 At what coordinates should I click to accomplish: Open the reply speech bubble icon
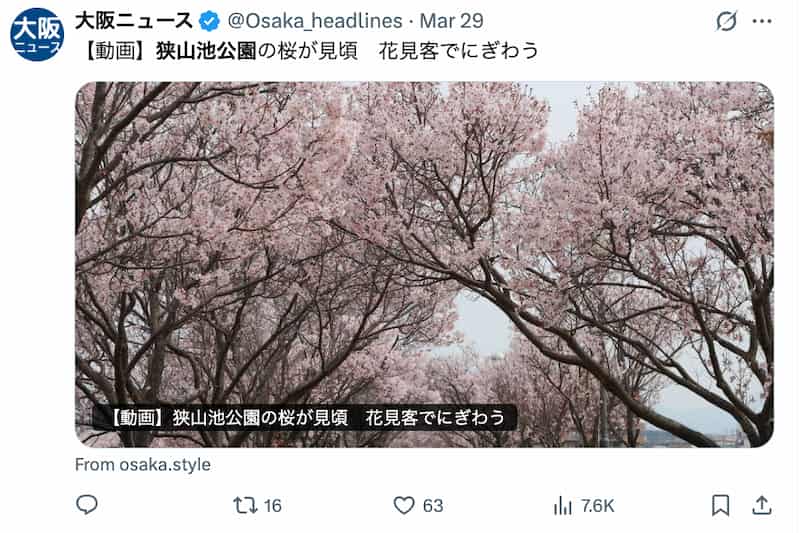87,505
